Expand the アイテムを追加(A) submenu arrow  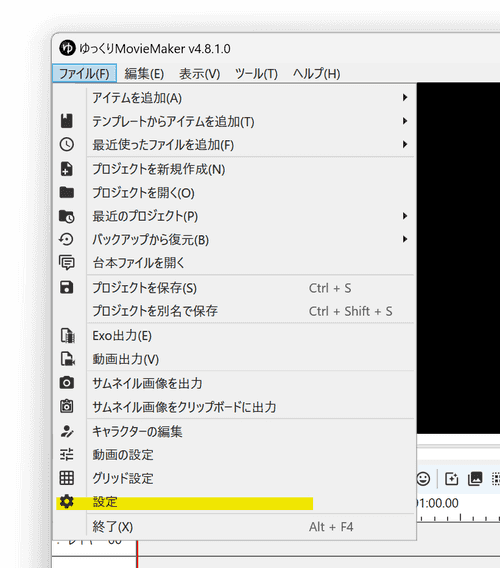(405, 97)
